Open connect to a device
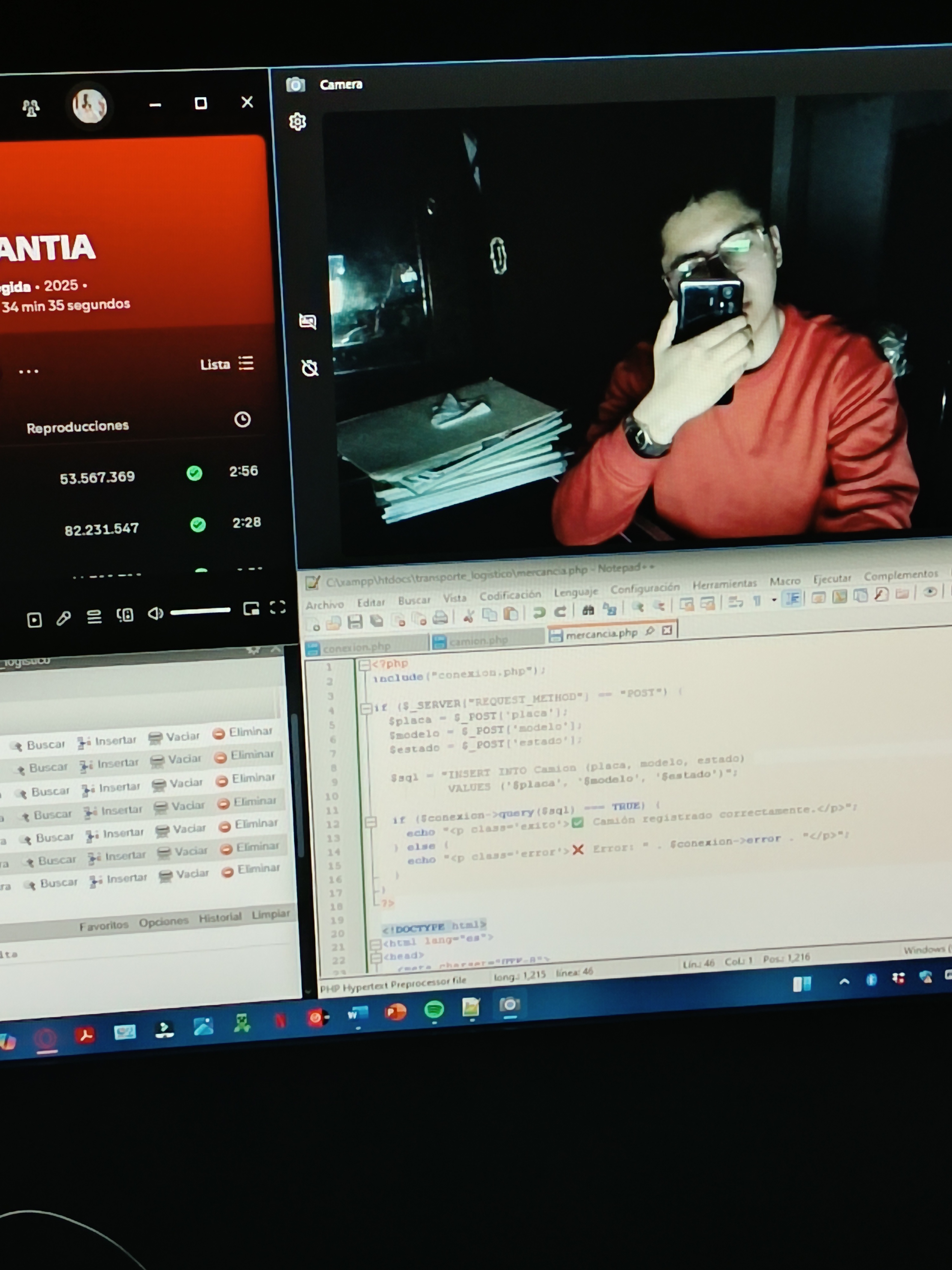The height and width of the screenshot is (1270, 952). pyautogui.click(x=125, y=616)
